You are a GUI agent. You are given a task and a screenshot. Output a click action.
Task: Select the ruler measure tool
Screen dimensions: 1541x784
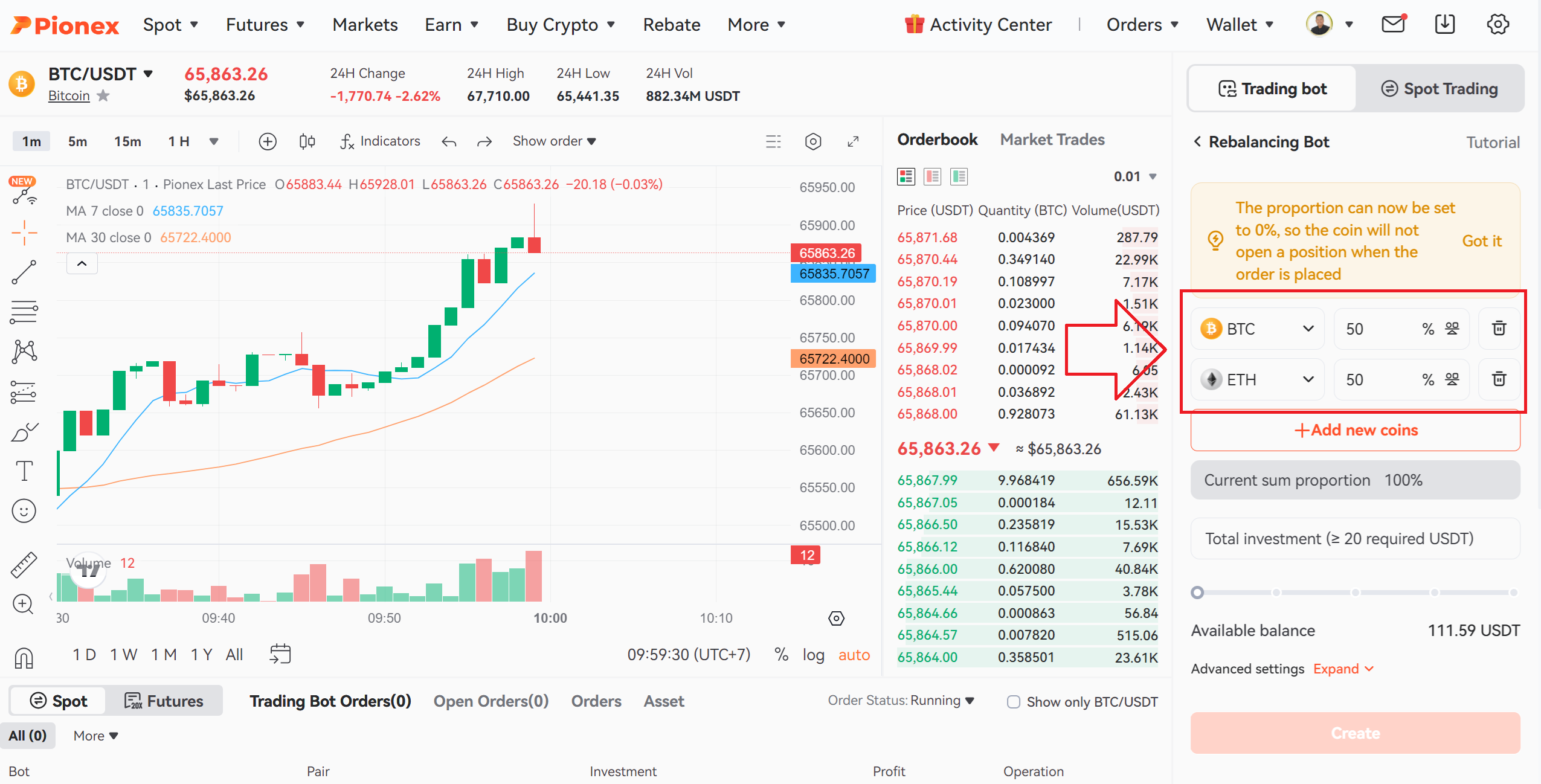pos(24,565)
